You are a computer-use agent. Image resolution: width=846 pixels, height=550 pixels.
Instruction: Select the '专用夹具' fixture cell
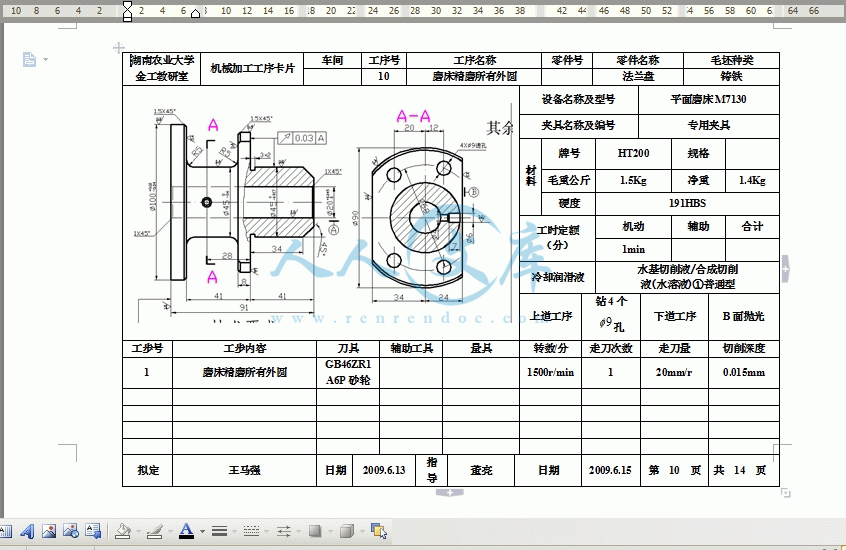click(708, 125)
